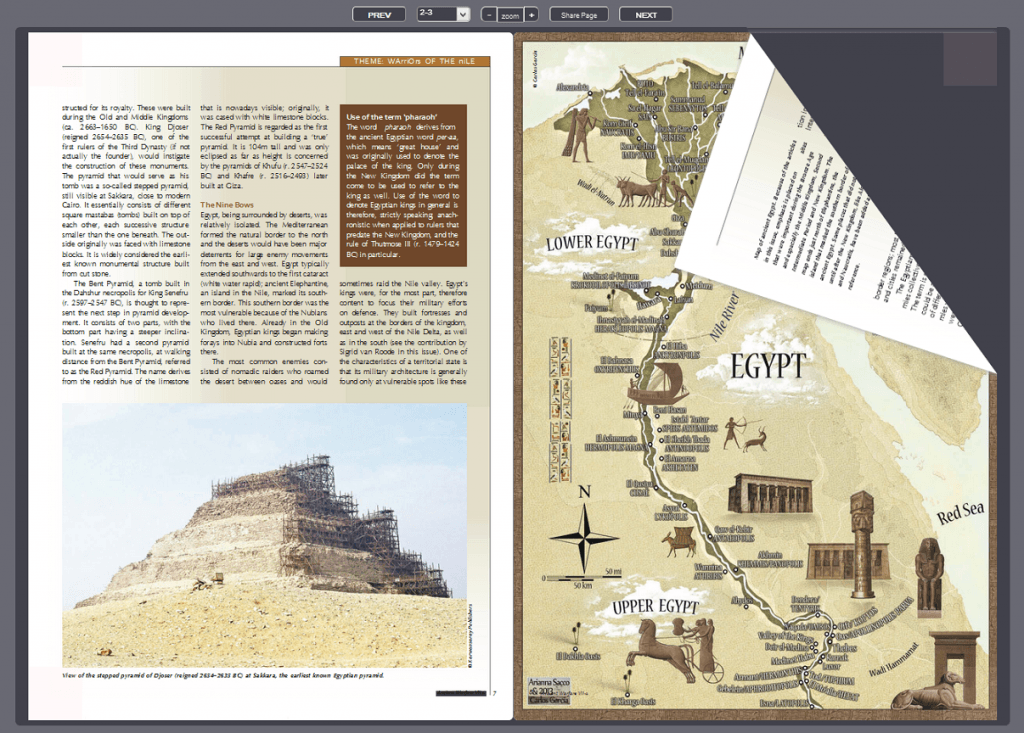Advance pages with the NEXT button
Viewport: 1024px width, 733px height.
[x=645, y=14]
